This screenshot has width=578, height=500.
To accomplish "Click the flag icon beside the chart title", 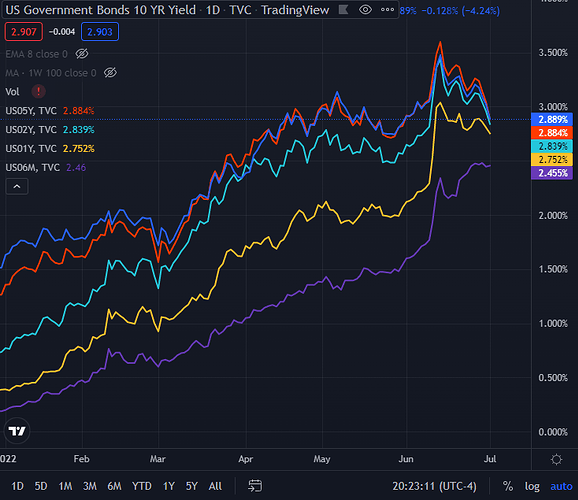I will tap(344, 10).
